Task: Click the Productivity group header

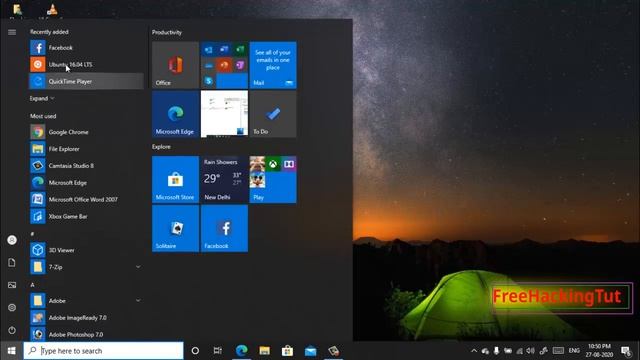Action: (167, 32)
